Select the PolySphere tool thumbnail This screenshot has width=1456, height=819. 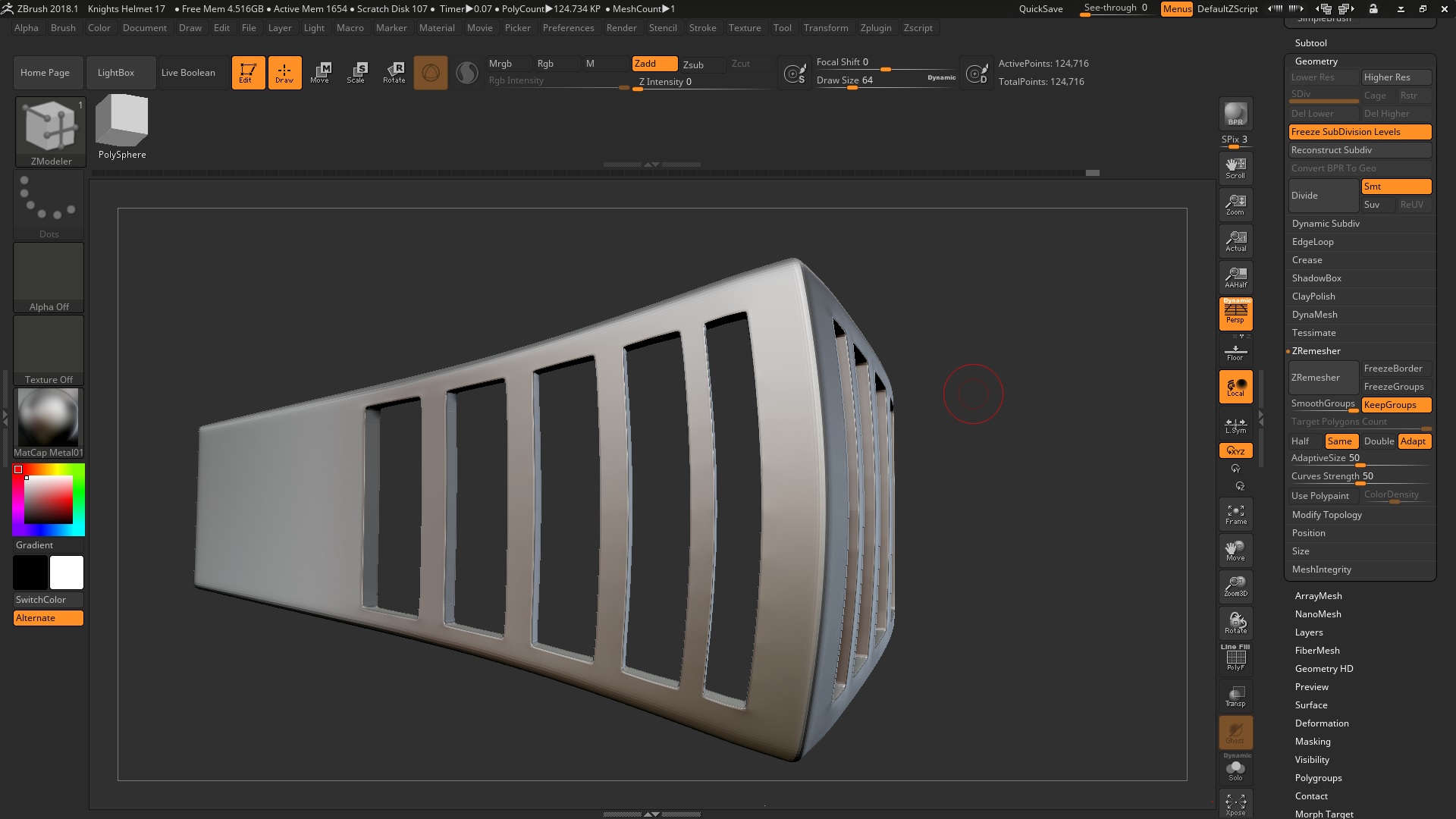122,127
